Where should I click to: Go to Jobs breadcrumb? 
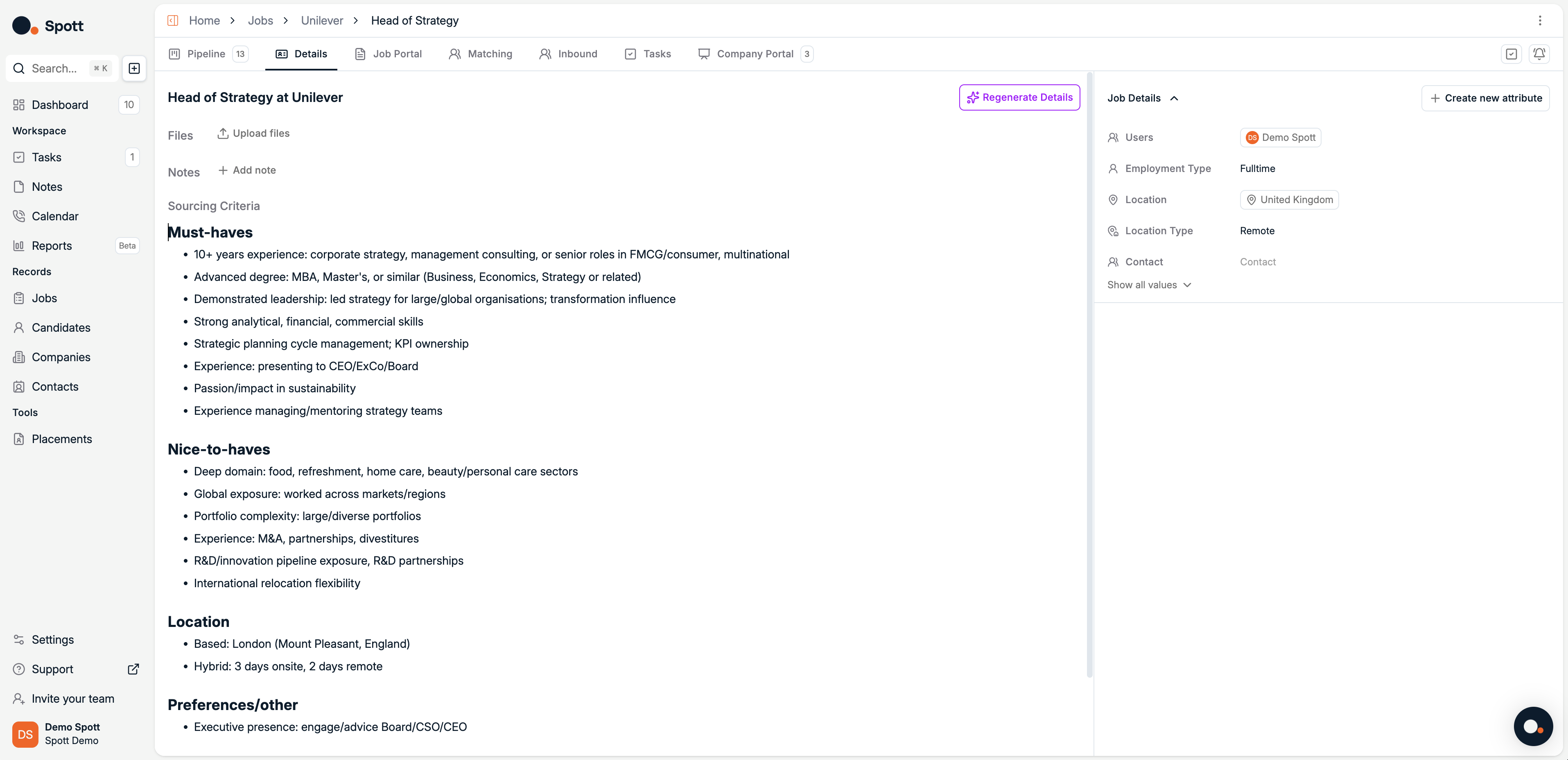pyautogui.click(x=260, y=21)
